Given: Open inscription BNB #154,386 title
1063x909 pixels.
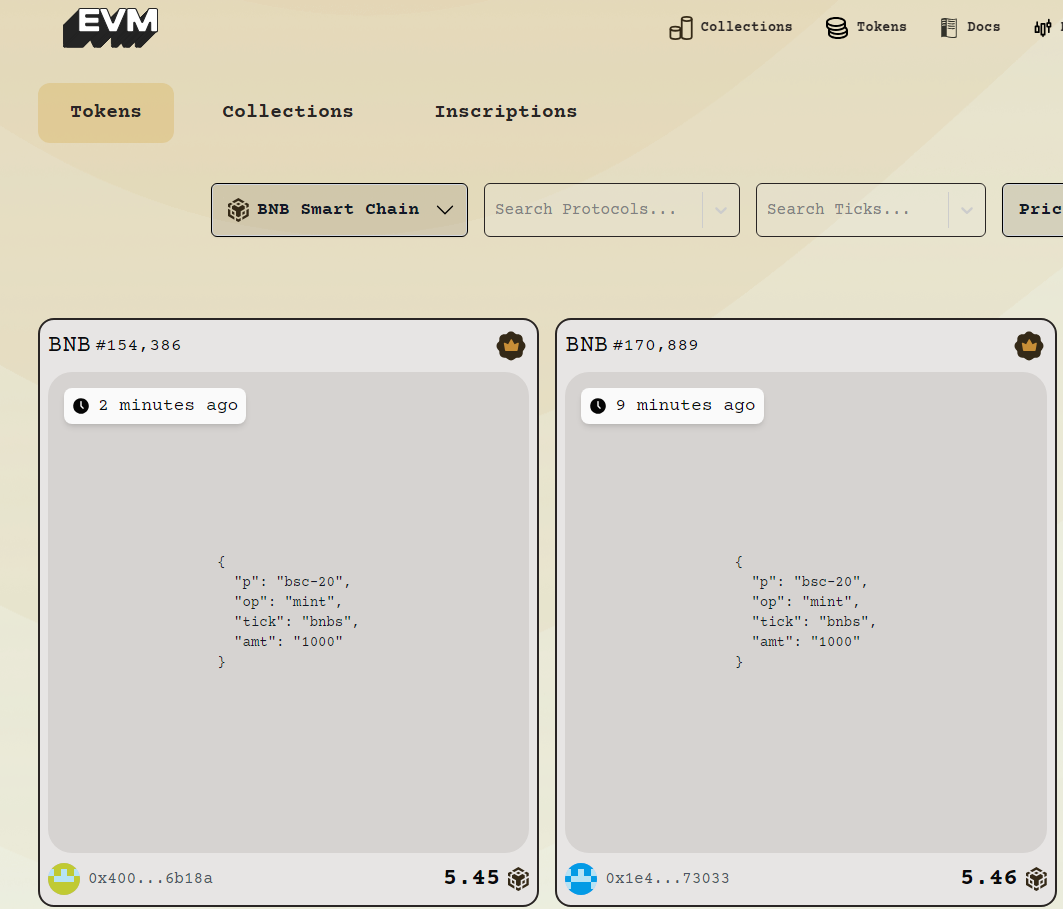Looking at the screenshot, I should (115, 345).
